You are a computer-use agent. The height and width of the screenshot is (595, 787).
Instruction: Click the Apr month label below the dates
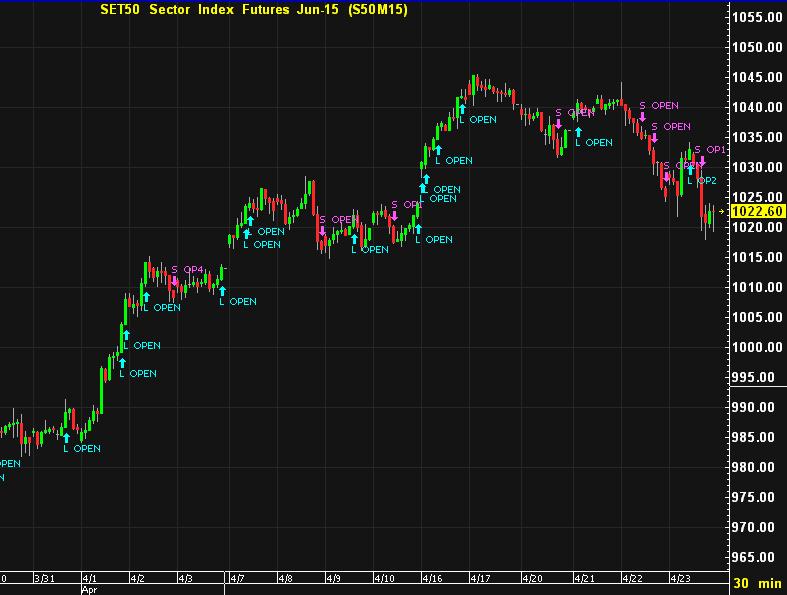tap(89, 590)
